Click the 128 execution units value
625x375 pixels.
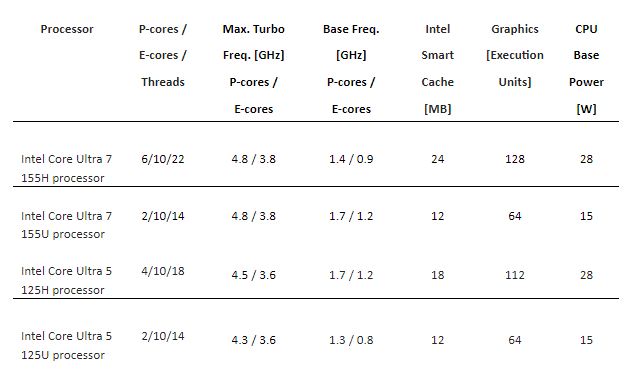click(515, 159)
